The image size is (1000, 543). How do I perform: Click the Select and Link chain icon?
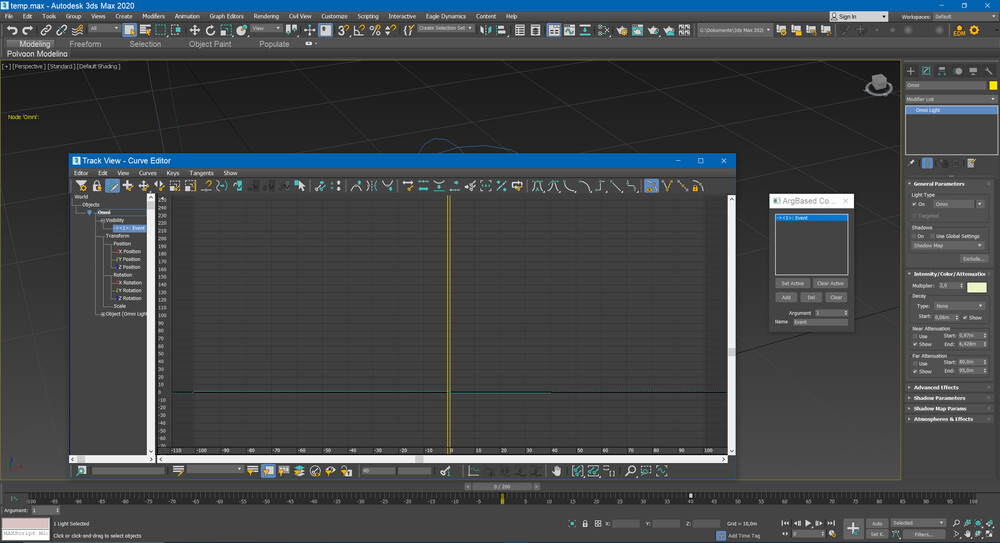pyautogui.click(x=47, y=30)
